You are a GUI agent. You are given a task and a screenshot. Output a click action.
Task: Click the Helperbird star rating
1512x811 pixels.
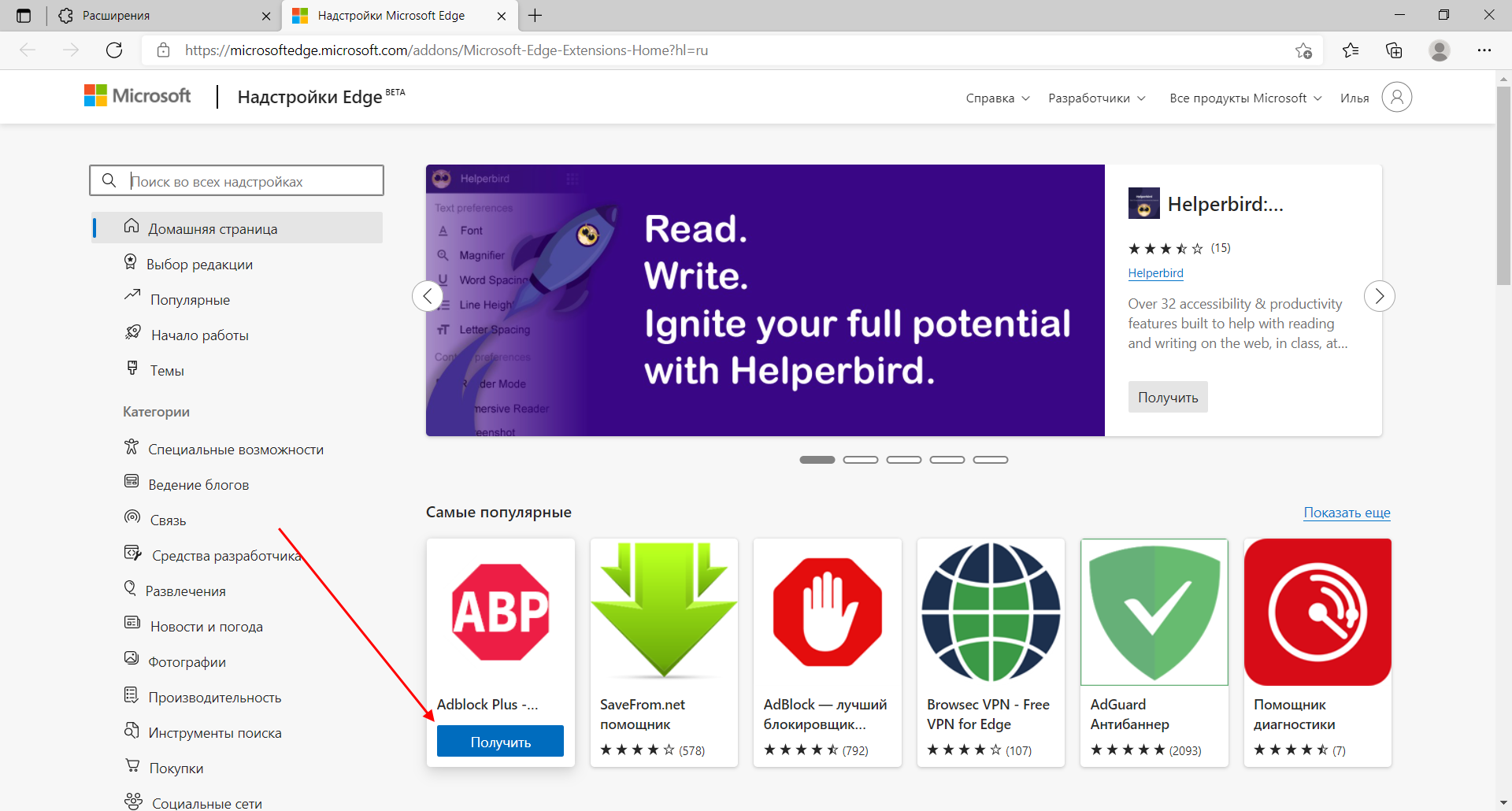(1165, 248)
